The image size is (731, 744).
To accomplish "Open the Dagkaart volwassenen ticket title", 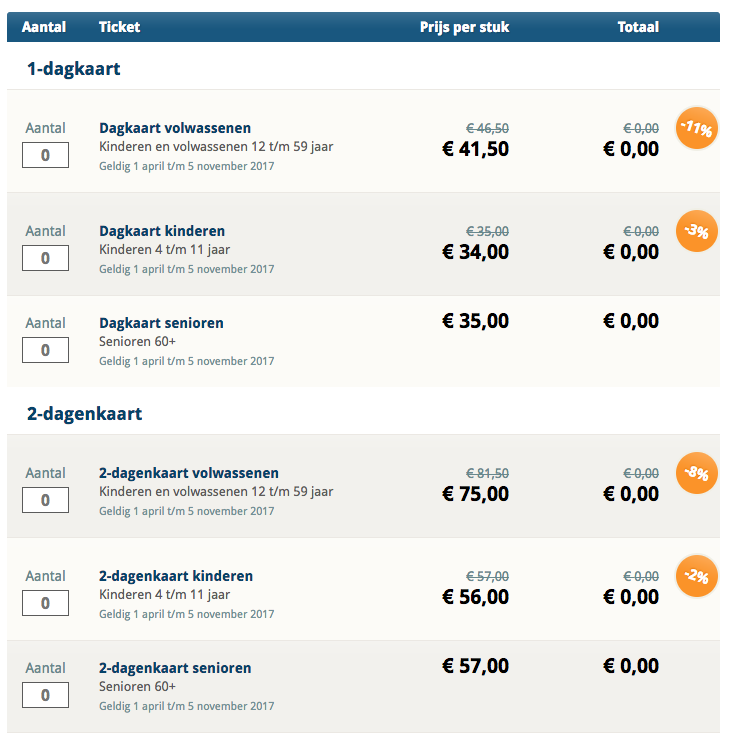I will (x=175, y=128).
